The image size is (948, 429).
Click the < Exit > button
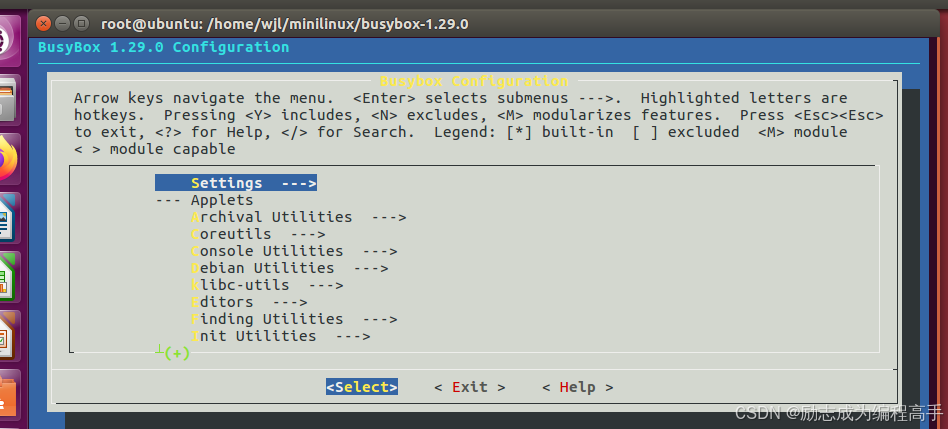(x=470, y=387)
